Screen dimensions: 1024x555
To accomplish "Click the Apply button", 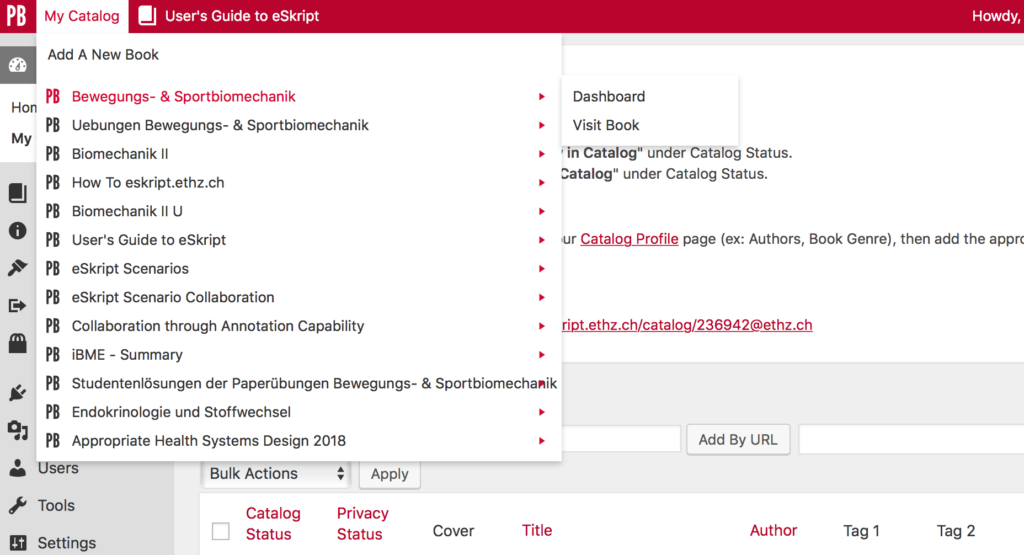I will [x=390, y=474].
